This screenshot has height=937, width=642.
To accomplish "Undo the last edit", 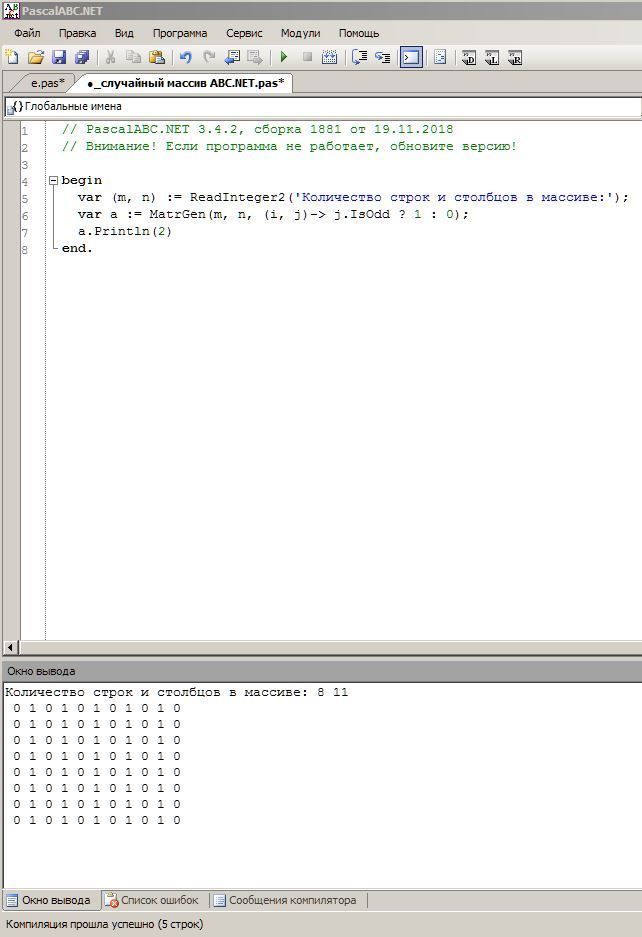I will pos(185,57).
